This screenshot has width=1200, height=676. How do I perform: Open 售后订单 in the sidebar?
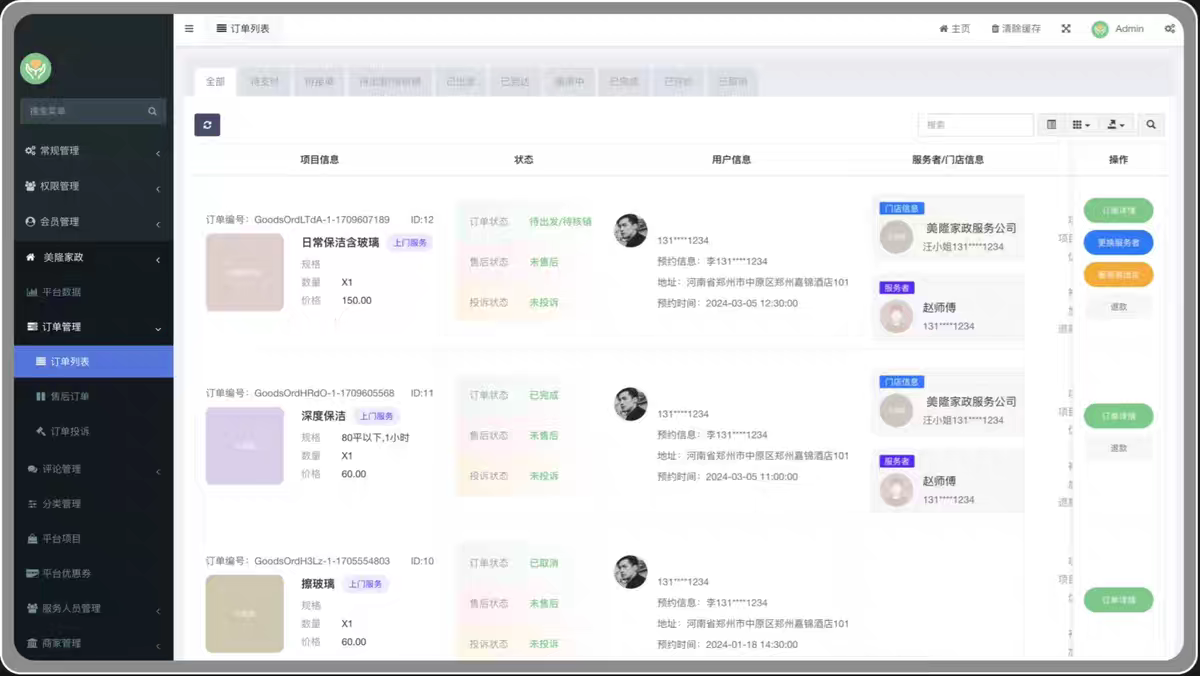tap(93, 396)
